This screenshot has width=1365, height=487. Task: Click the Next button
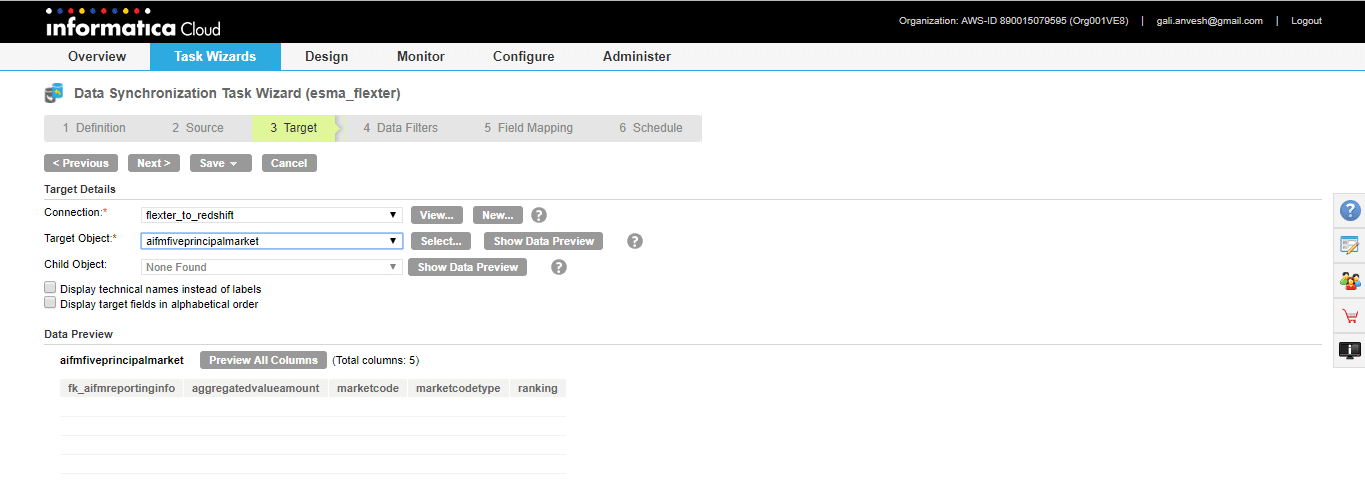point(154,163)
